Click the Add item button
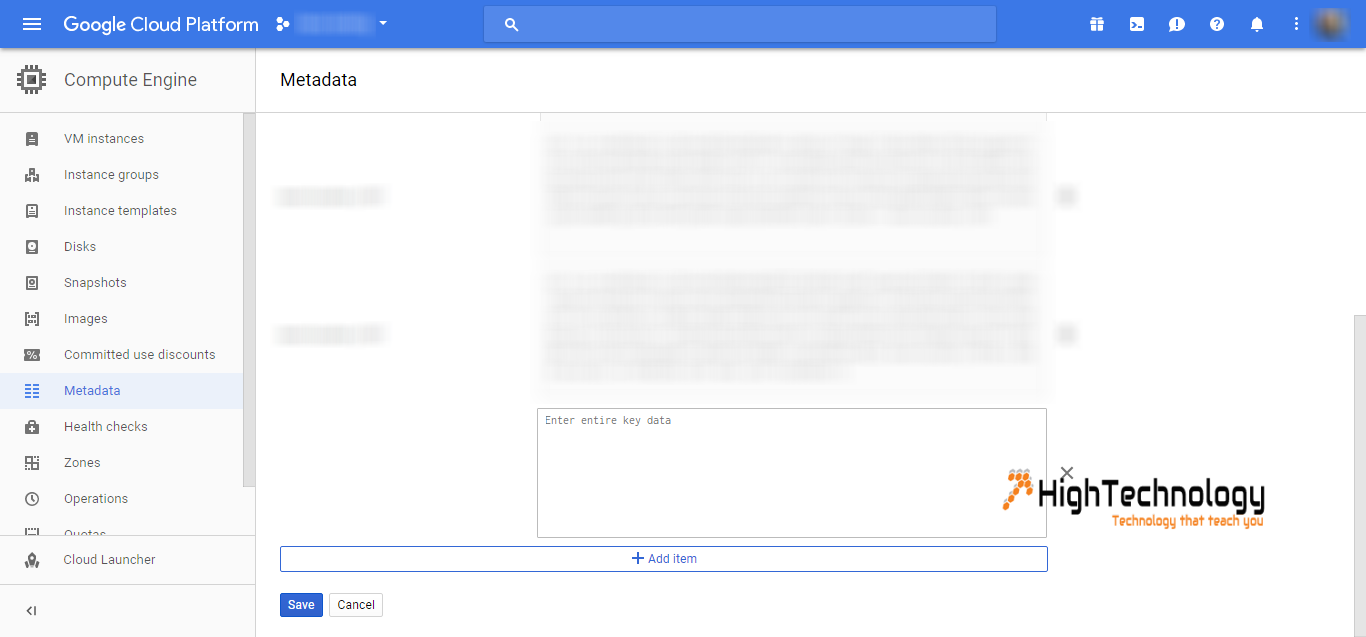 [664, 559]
